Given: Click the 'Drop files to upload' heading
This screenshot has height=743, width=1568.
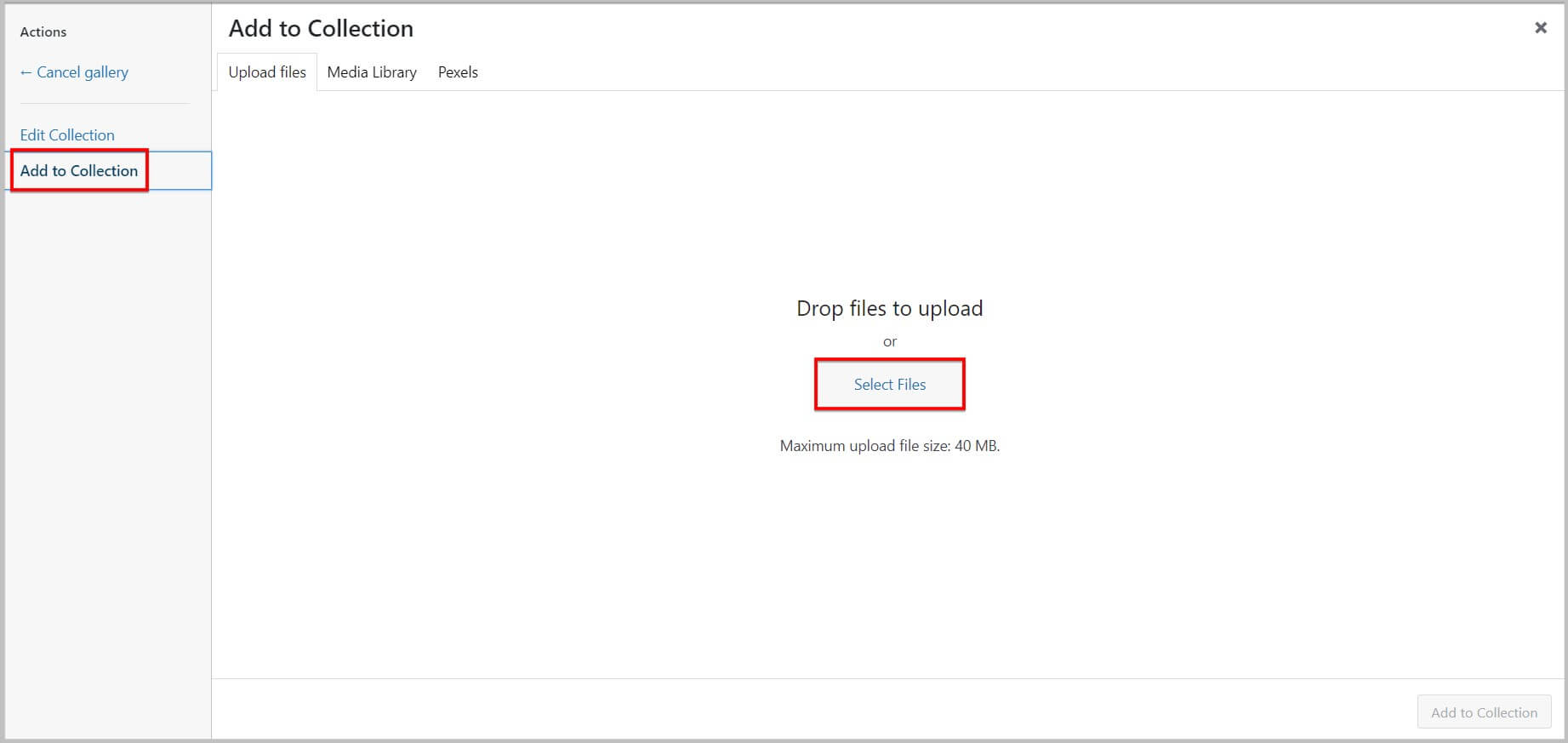Looking at the screenshot, I should tap(889, 308).
